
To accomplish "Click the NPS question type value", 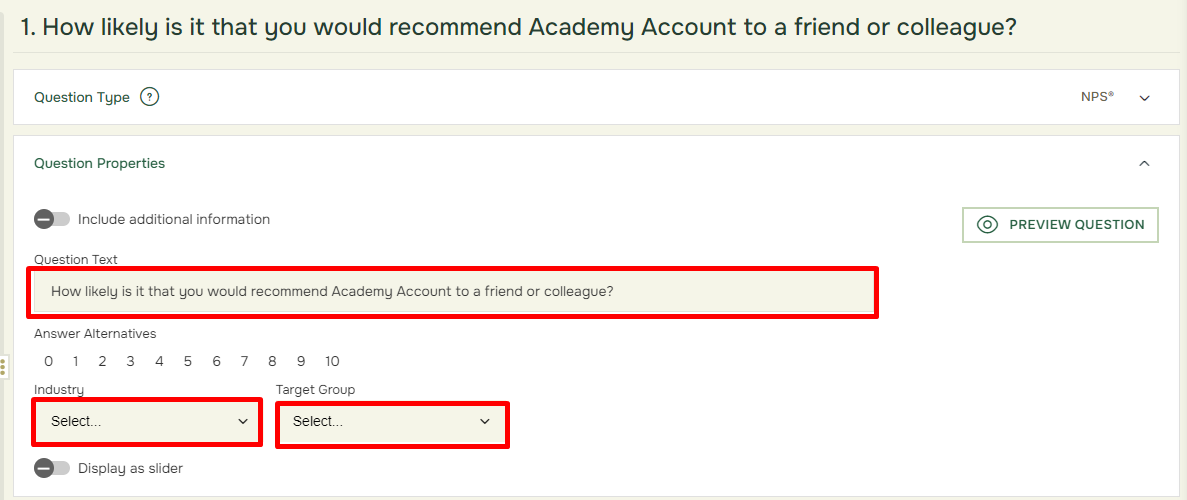I will click(x=1097, y=97).
